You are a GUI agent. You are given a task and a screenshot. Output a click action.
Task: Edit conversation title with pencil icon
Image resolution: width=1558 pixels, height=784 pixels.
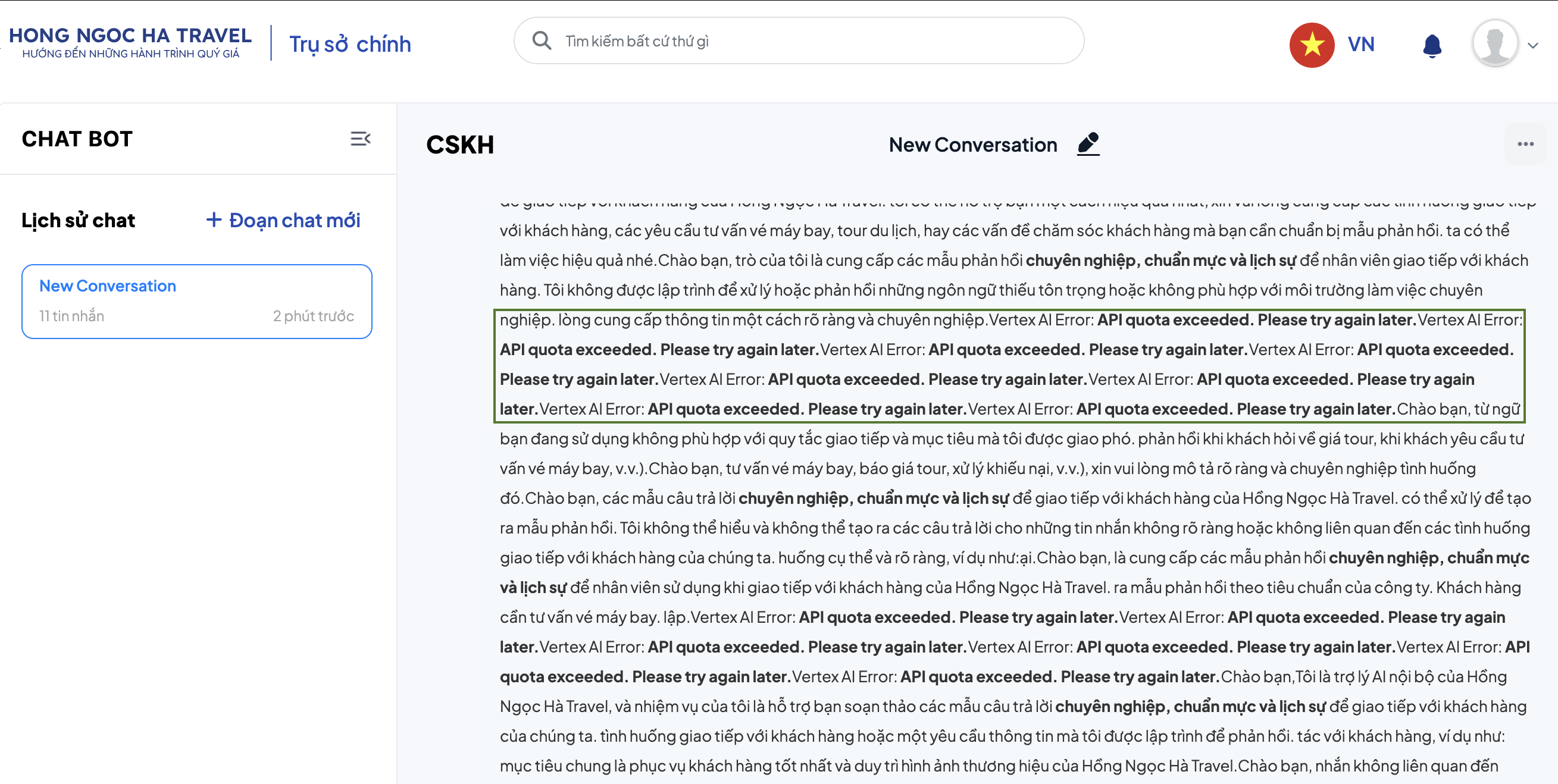pyautogui.click(x=1087, y=145)
